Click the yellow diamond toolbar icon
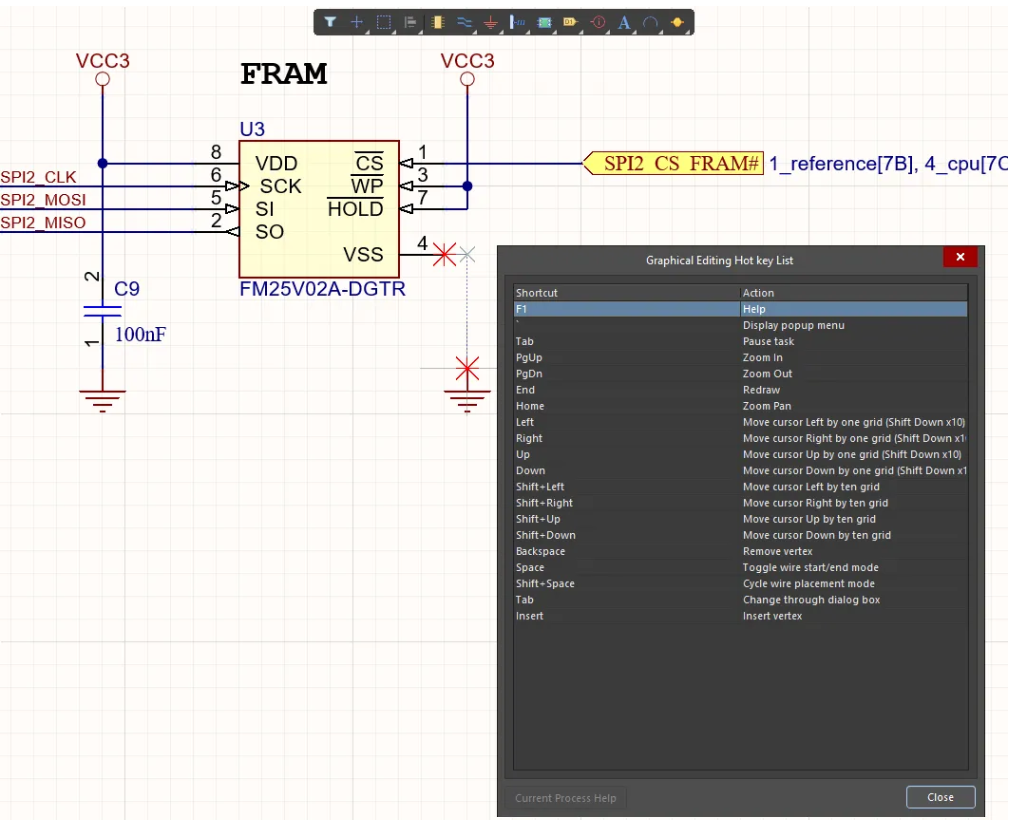This screenshot has width=1009, height=820. pyautogui.click(x=677, y=23)
